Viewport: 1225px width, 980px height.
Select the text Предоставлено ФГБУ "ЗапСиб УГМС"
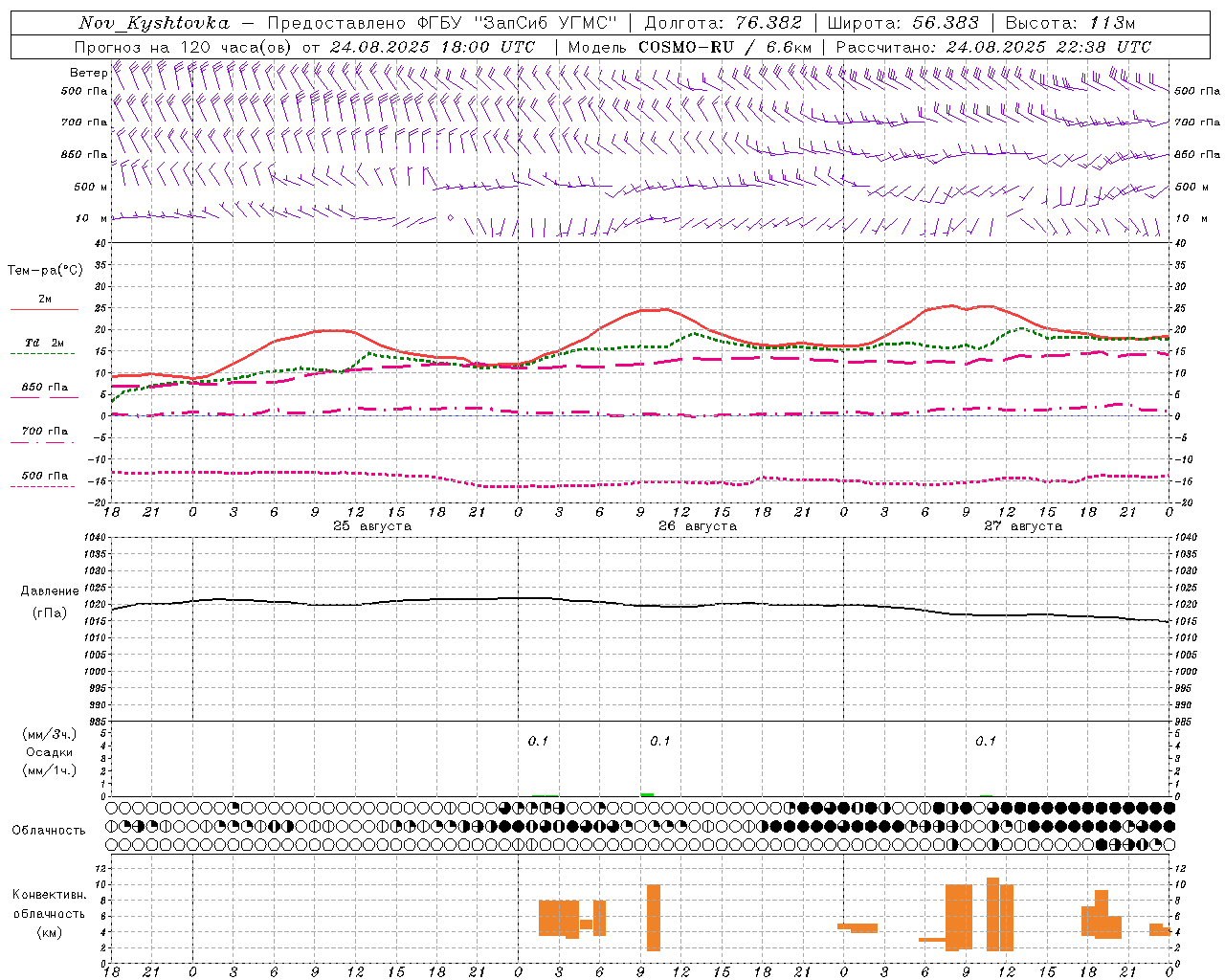[442, 23]
